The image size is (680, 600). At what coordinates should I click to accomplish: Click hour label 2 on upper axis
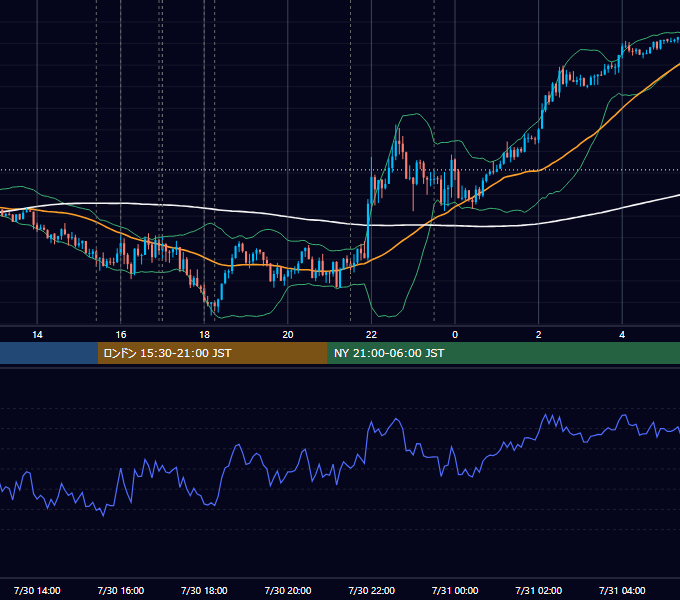[x=539, y=335]
